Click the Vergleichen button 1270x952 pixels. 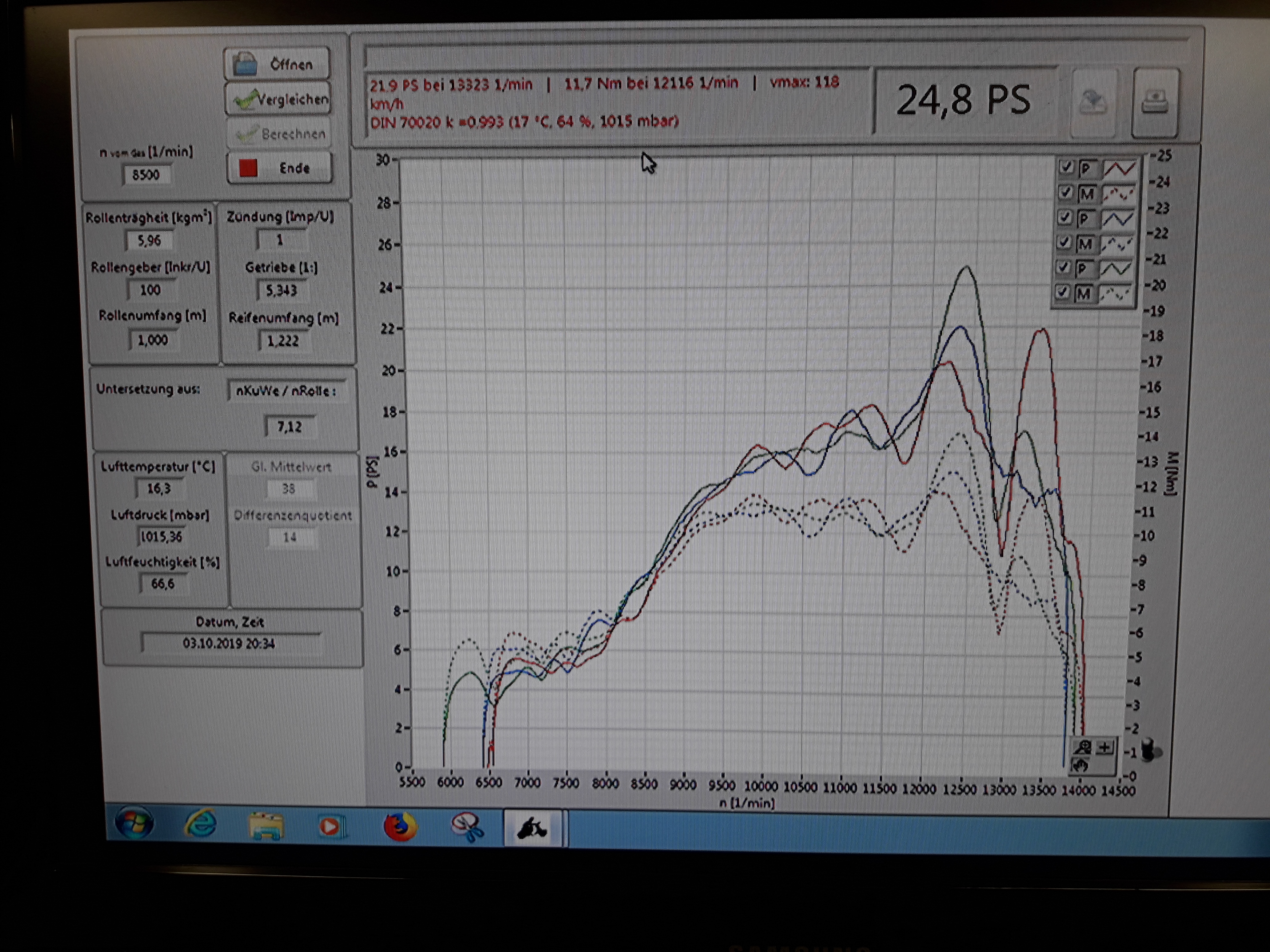point(278,99)
